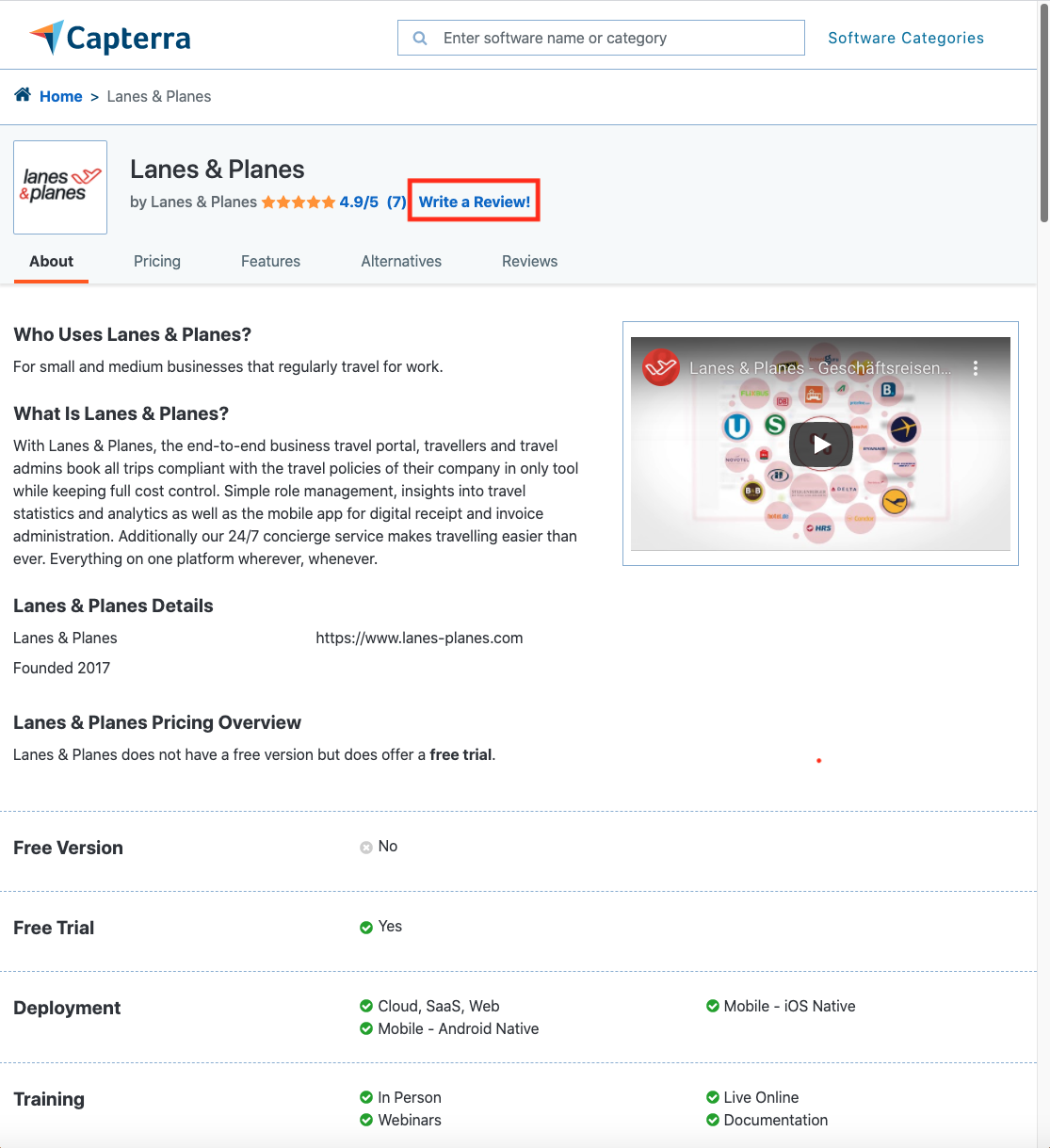
Task: Click the grey X icon next to No
Action: click(366, 848)
